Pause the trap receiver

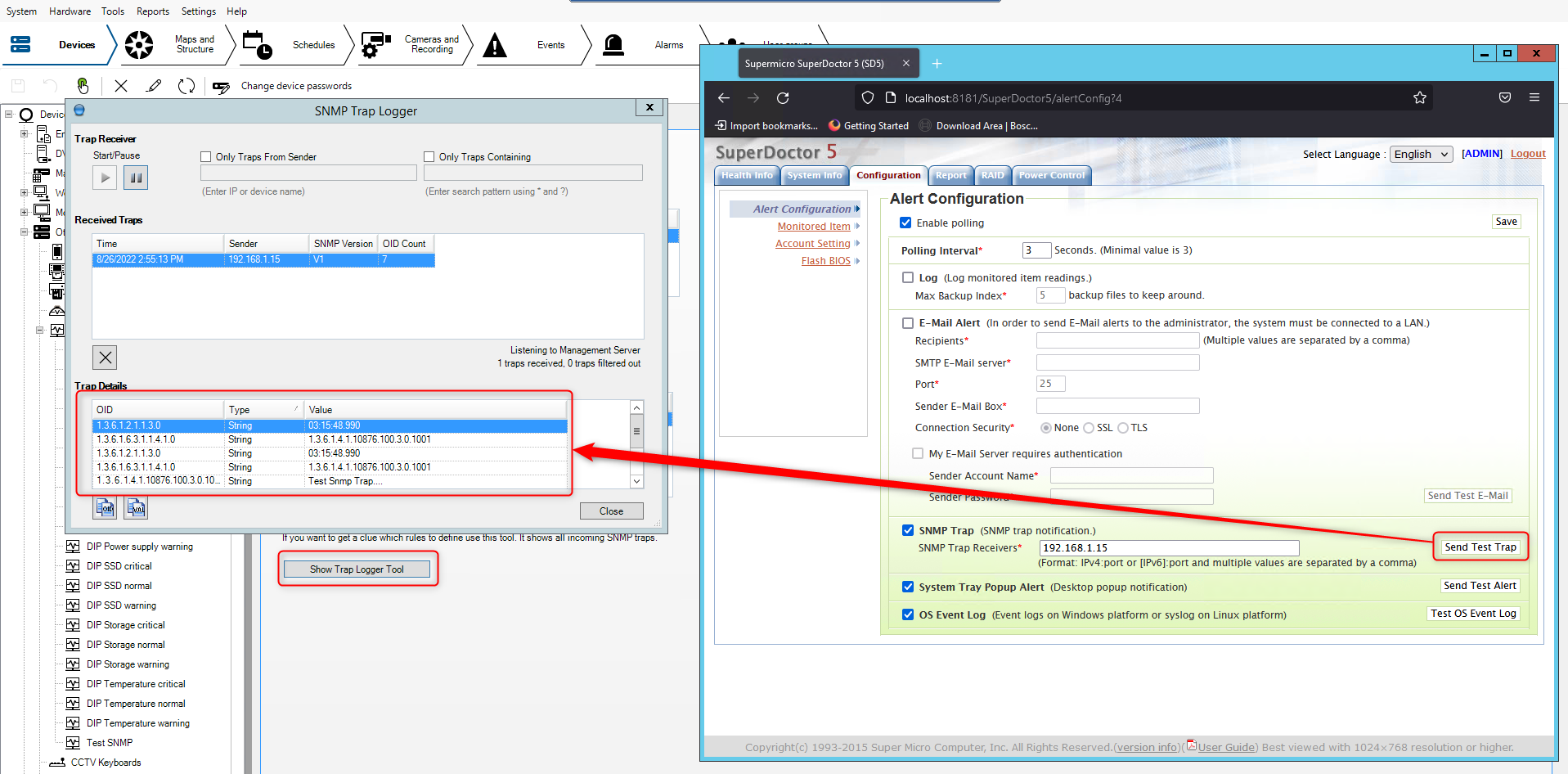pyautogui.click(x=136, y=178)
